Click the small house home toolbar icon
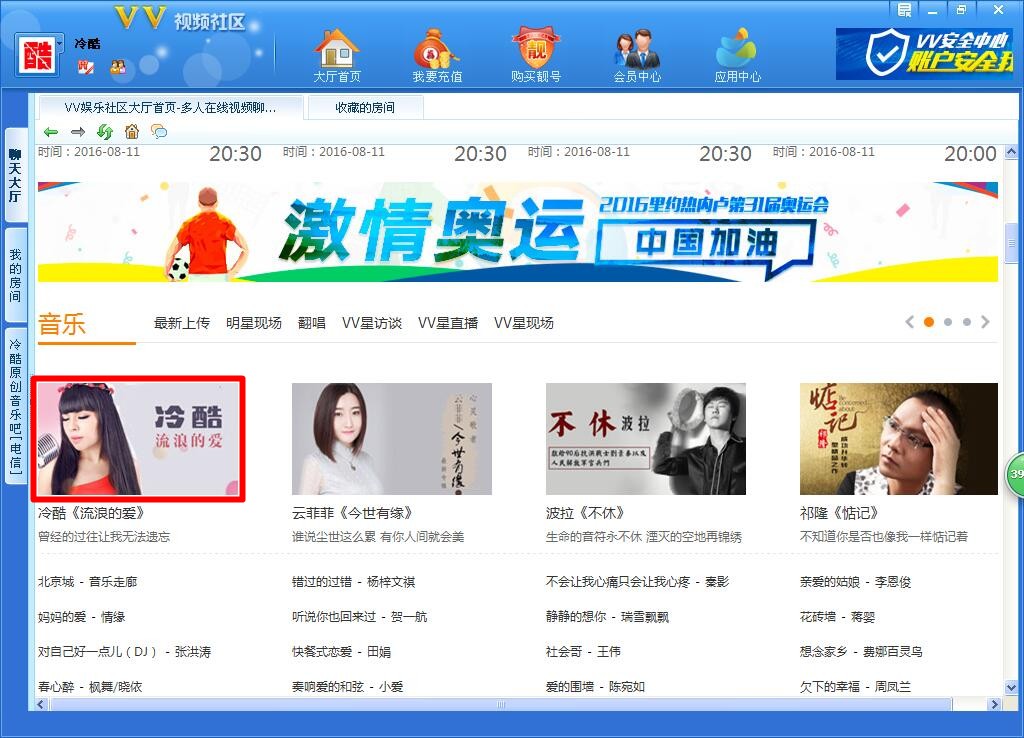The height and width of the screenshot is (738, 1024). [131, 132]
